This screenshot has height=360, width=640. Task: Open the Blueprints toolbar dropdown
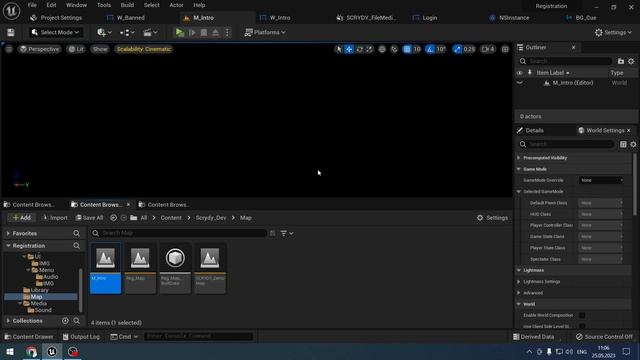point(127,32)
